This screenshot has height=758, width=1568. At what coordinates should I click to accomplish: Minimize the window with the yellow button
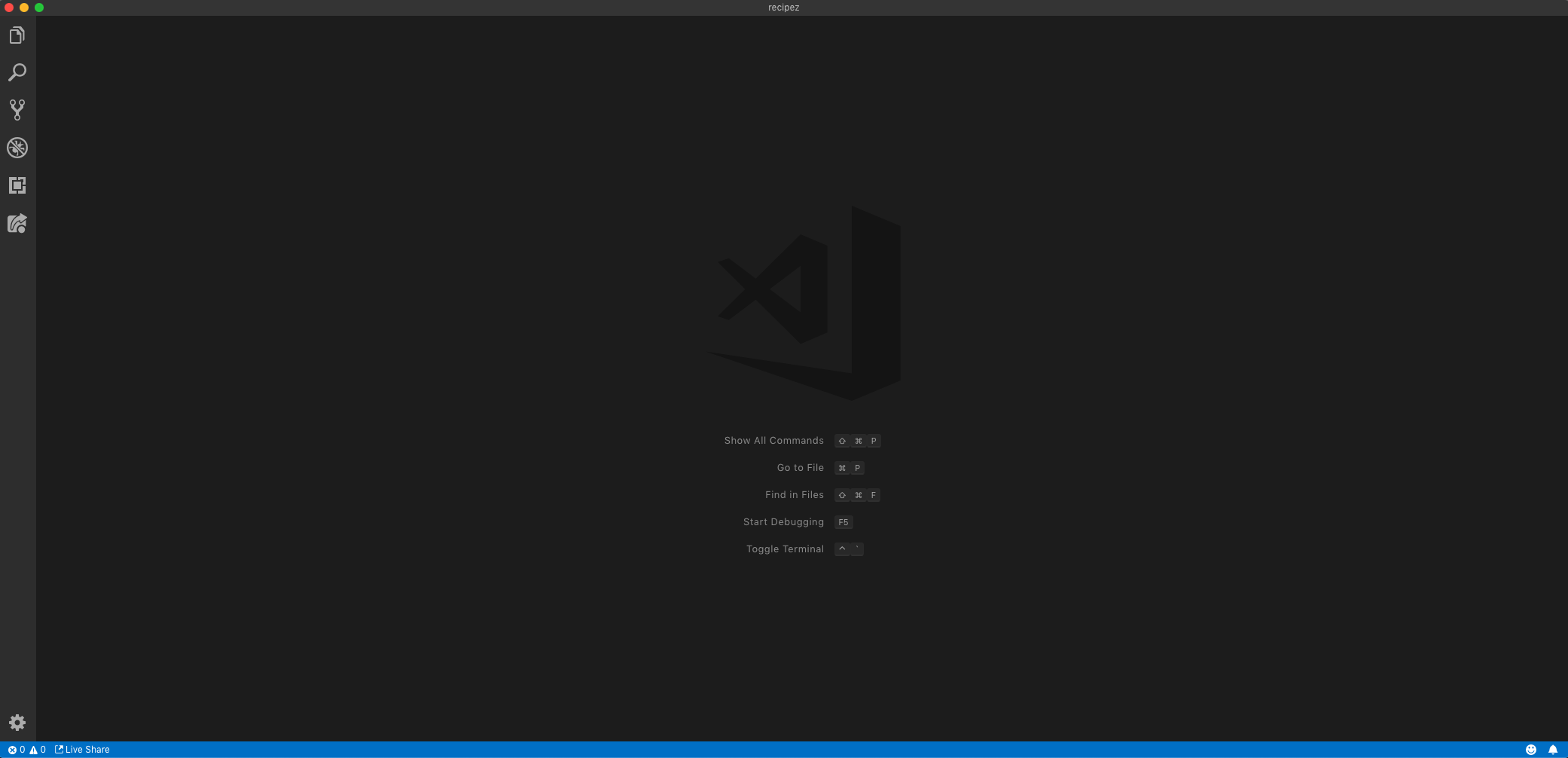coord(24,8)
